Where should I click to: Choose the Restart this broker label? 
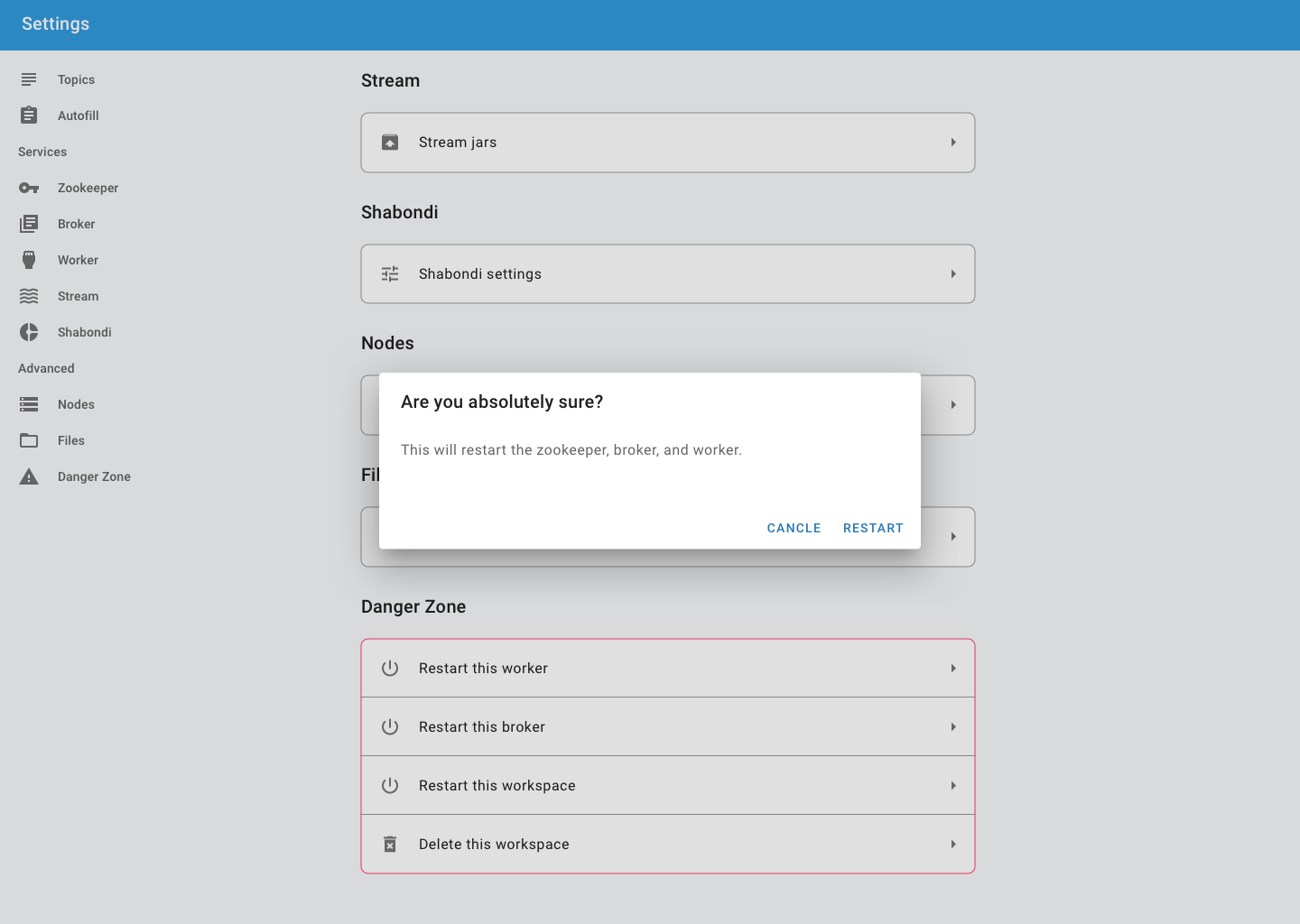[482, 727]
